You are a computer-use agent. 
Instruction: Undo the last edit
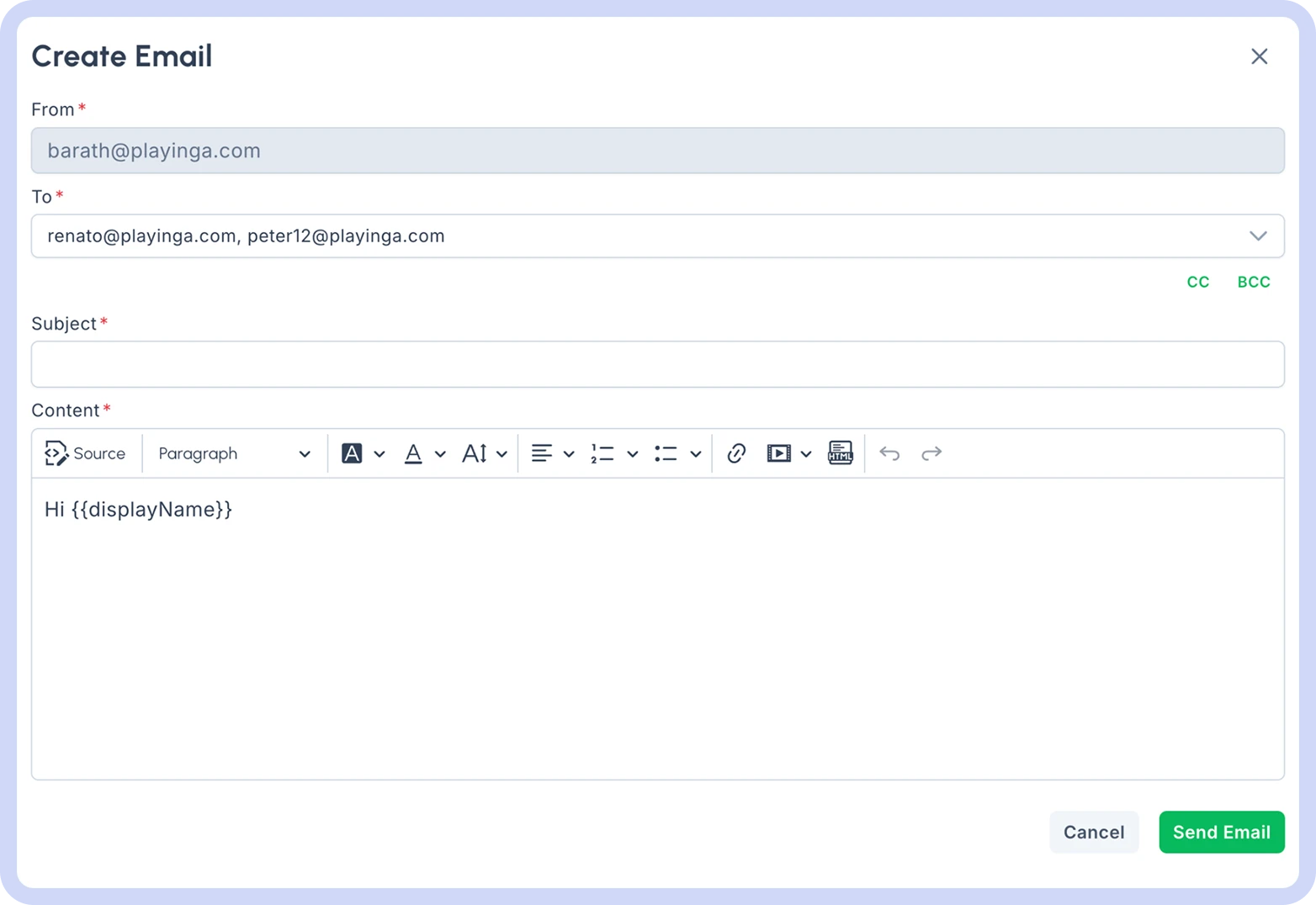point(889,453)
